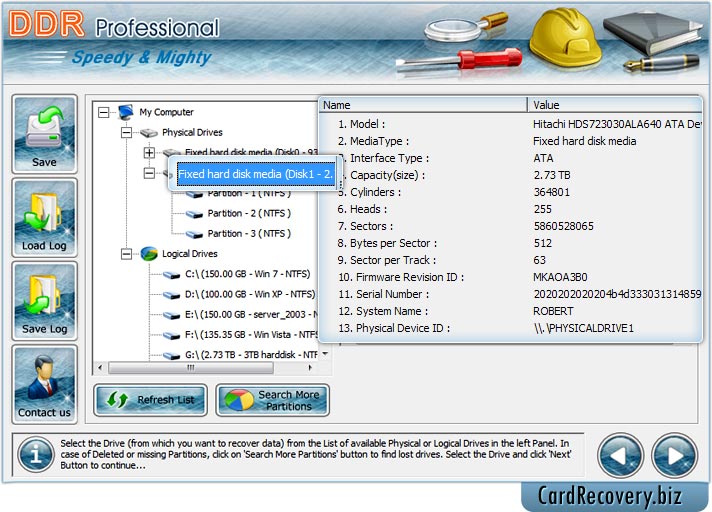
Task: Click the Value column header
Action: coord(615,105)
